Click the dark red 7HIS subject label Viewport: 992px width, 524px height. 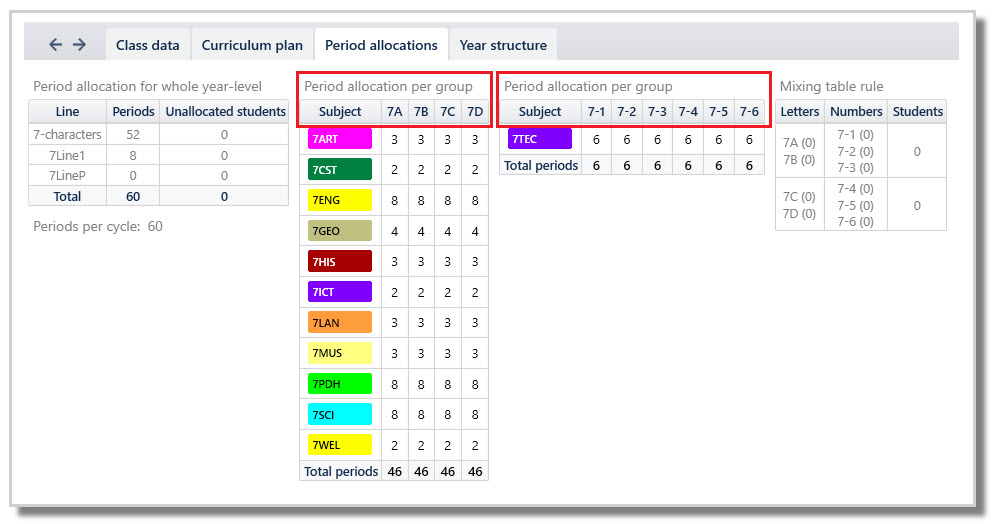coord(340,261)
